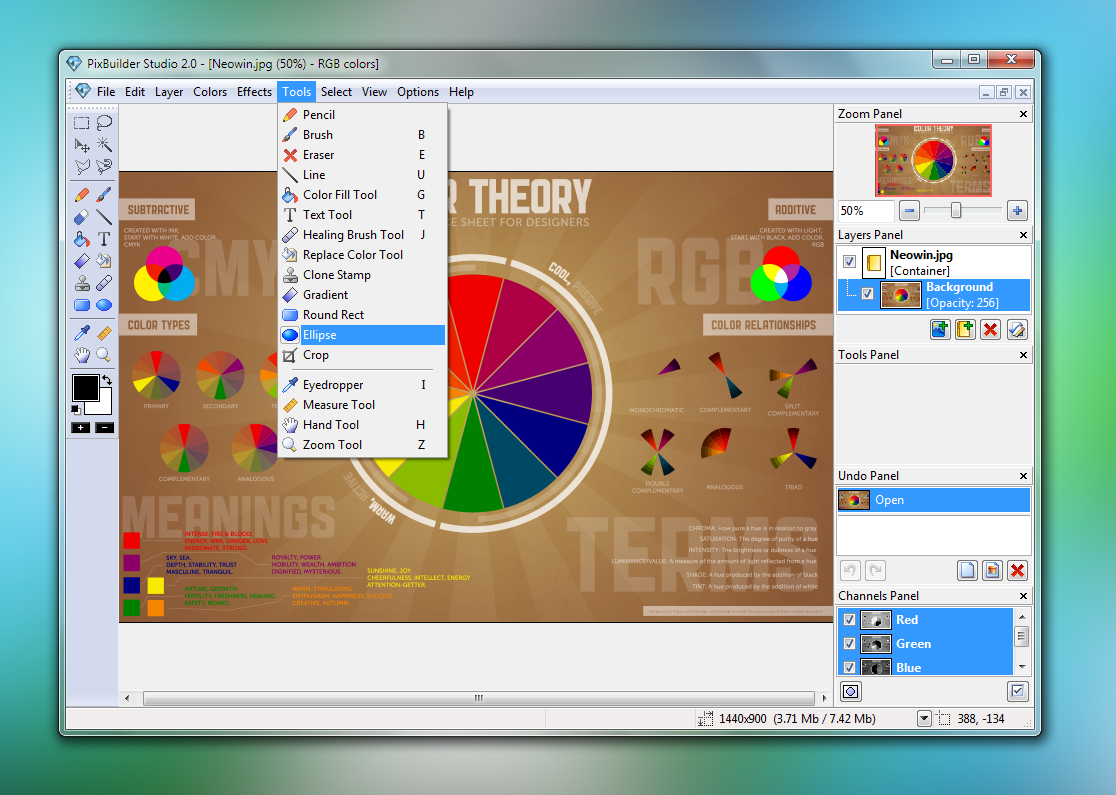Click the zoom in plus button

1017,211
